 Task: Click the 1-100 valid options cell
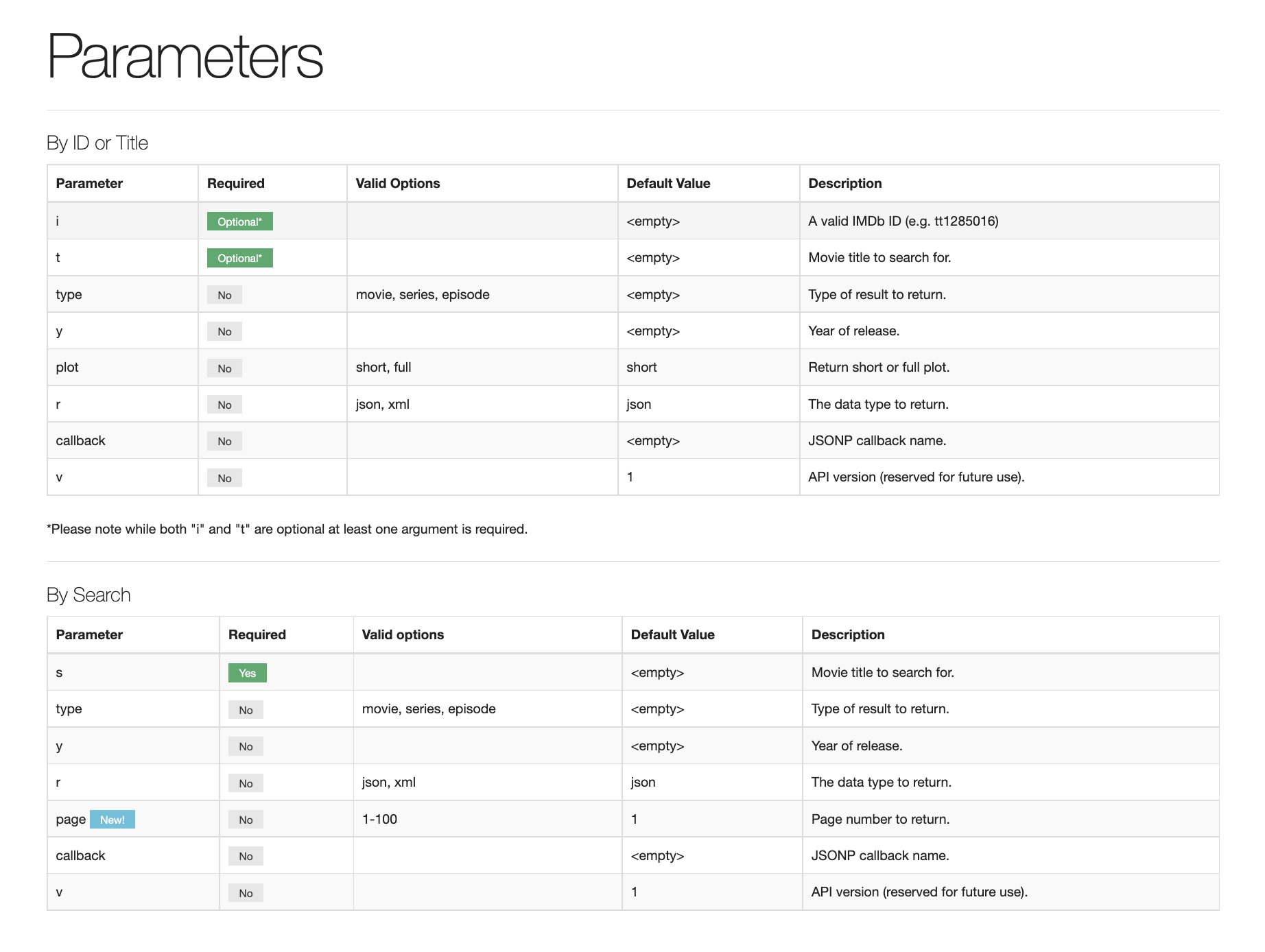click(379, 819)
